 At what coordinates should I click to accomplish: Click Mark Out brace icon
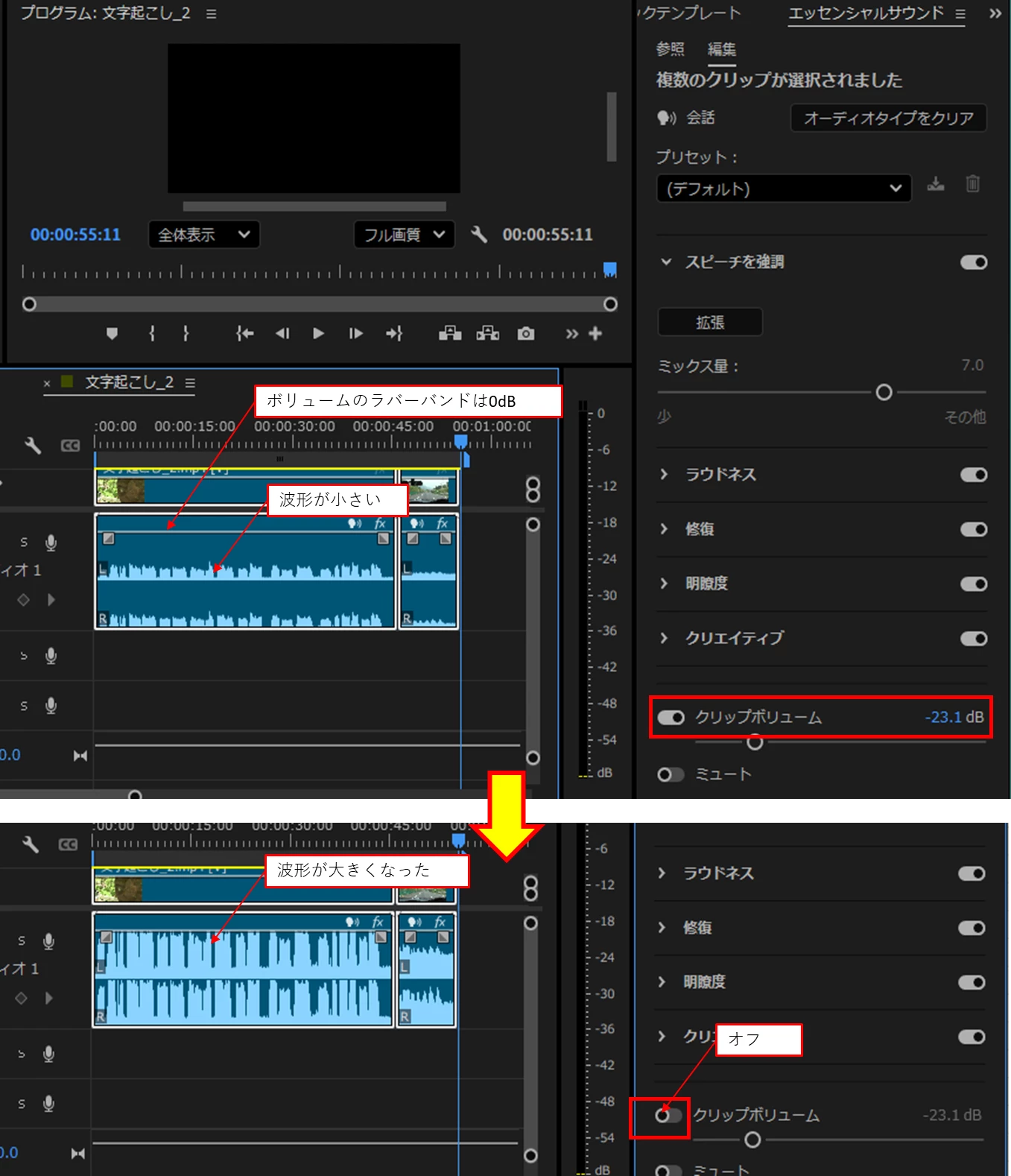coord(186,333)
